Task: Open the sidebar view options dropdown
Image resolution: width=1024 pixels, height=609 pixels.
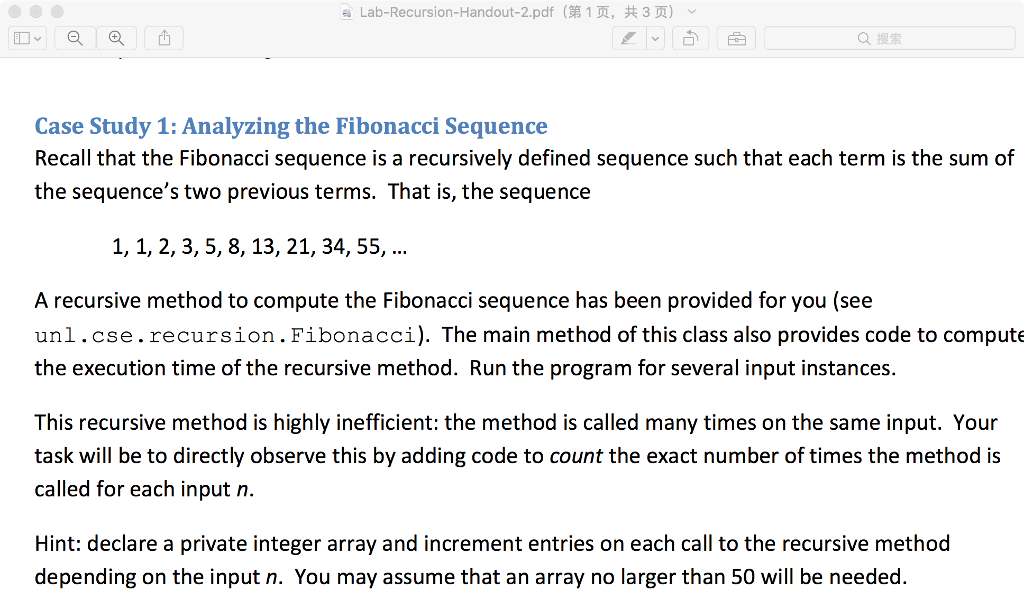Action: click(38, 38)
